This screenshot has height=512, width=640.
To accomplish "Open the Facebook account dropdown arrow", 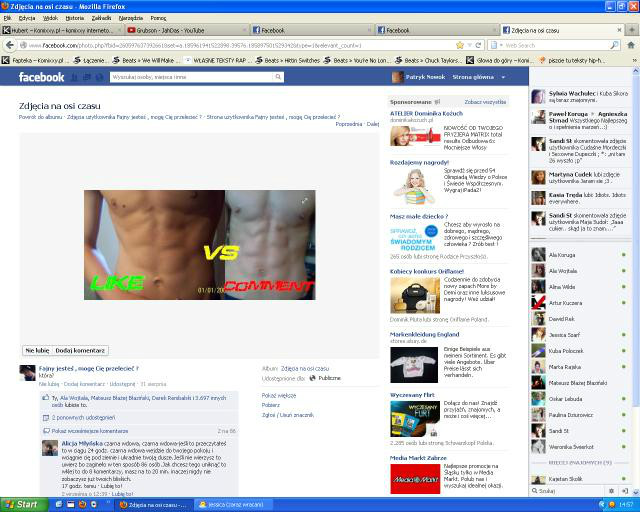I will click(x=503, y=77).
